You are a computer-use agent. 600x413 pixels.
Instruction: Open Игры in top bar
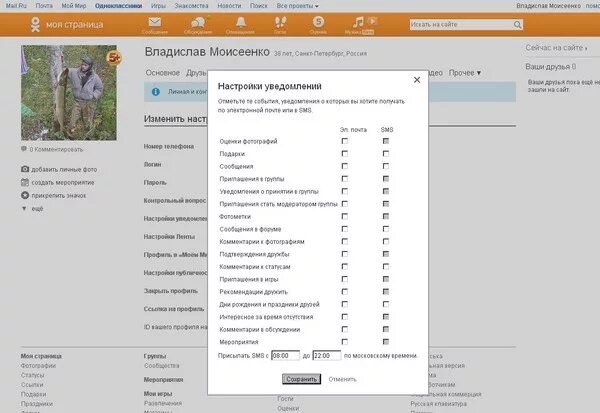(158, 6)
